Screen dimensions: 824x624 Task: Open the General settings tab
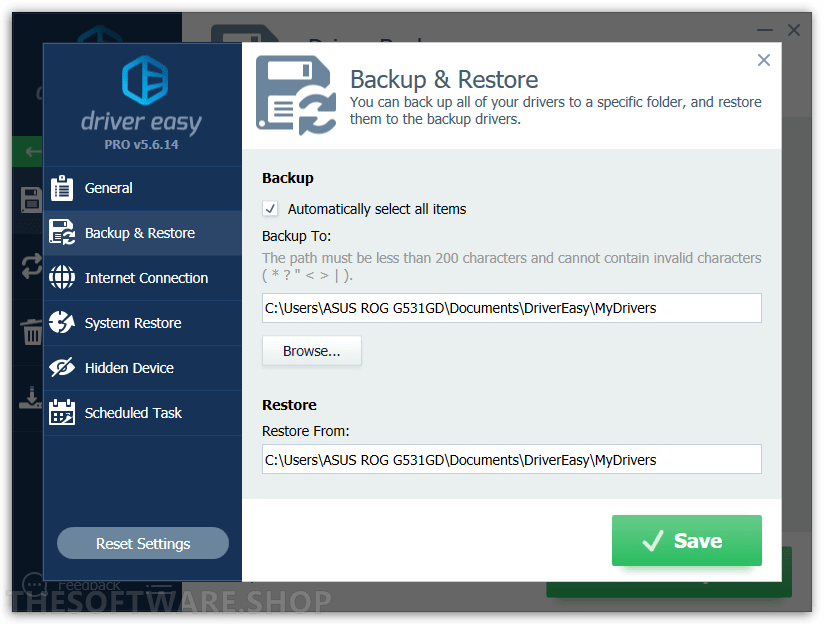pyautogui.click(x=142, y=188)
